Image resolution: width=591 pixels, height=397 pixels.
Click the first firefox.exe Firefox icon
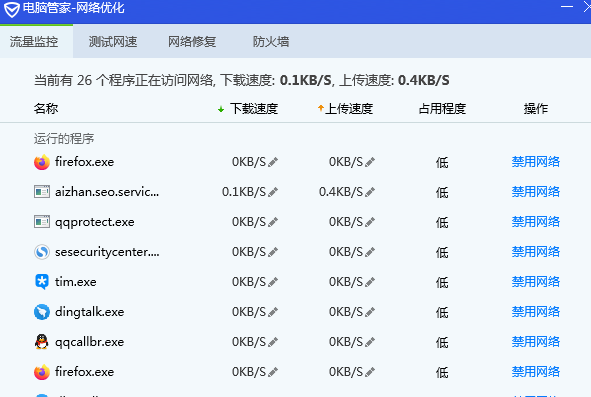[x=42, y=162]
